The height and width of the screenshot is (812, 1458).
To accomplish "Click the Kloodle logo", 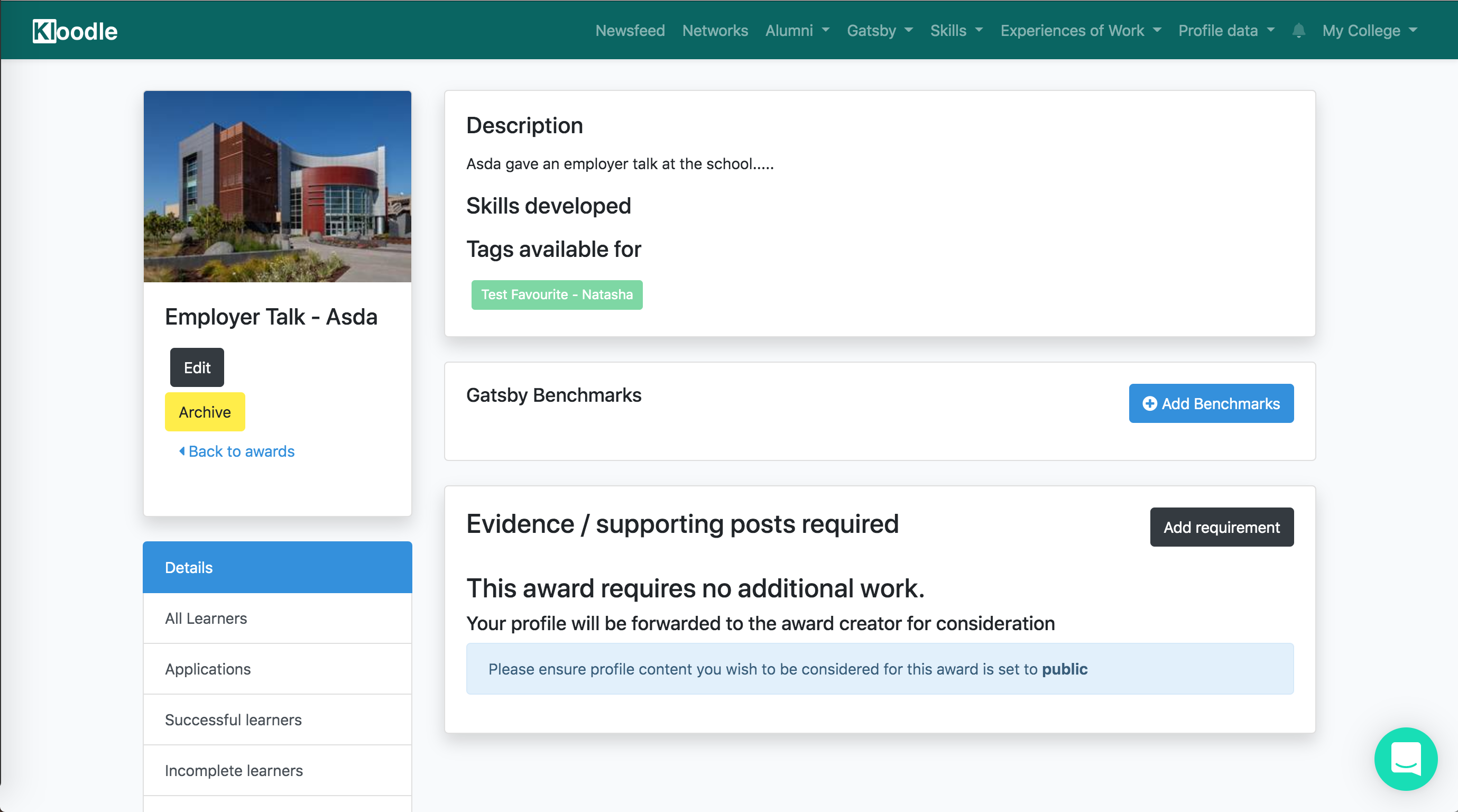I will [x=75, y=31].
